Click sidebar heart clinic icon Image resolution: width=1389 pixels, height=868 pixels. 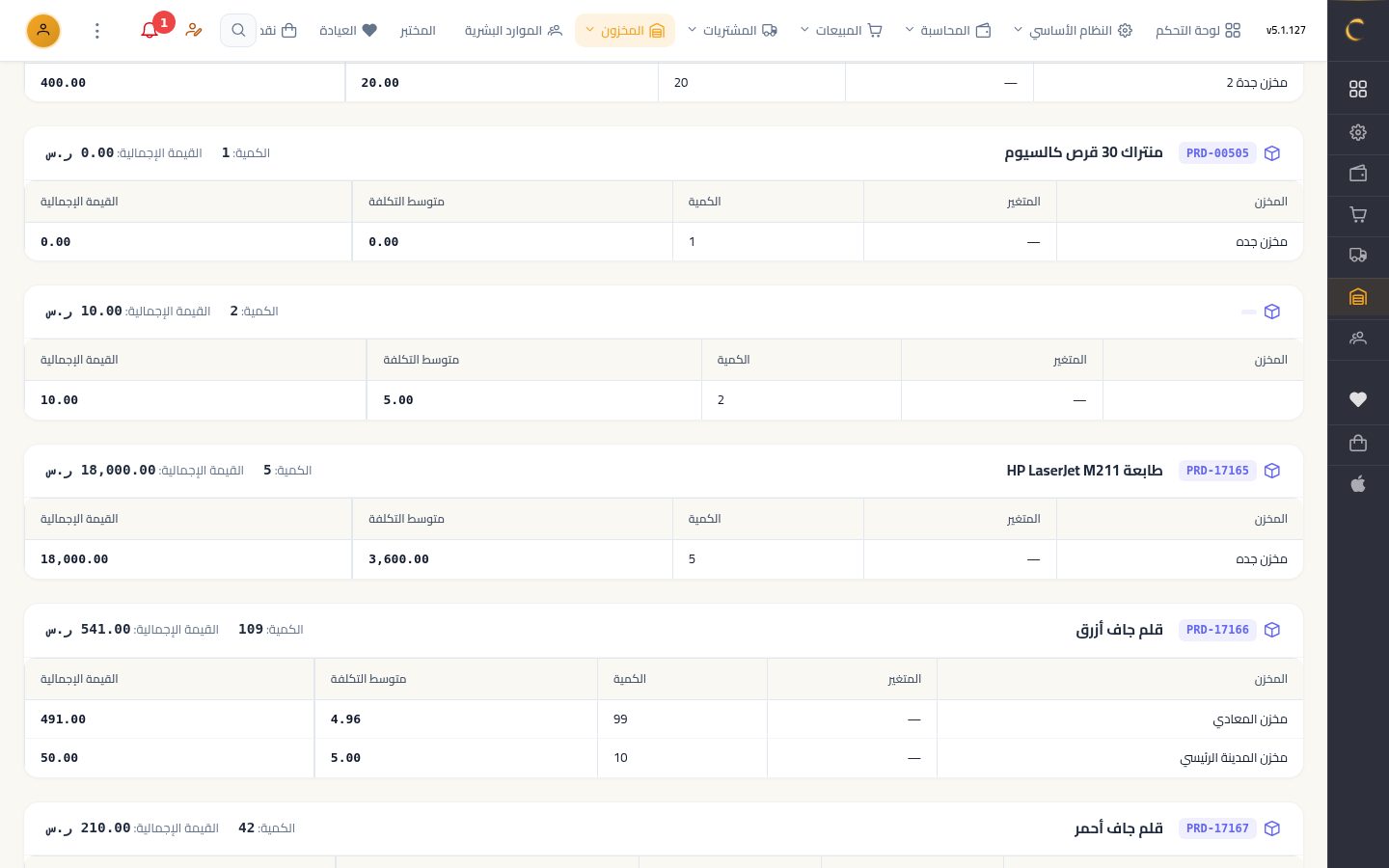point(1358,399)
